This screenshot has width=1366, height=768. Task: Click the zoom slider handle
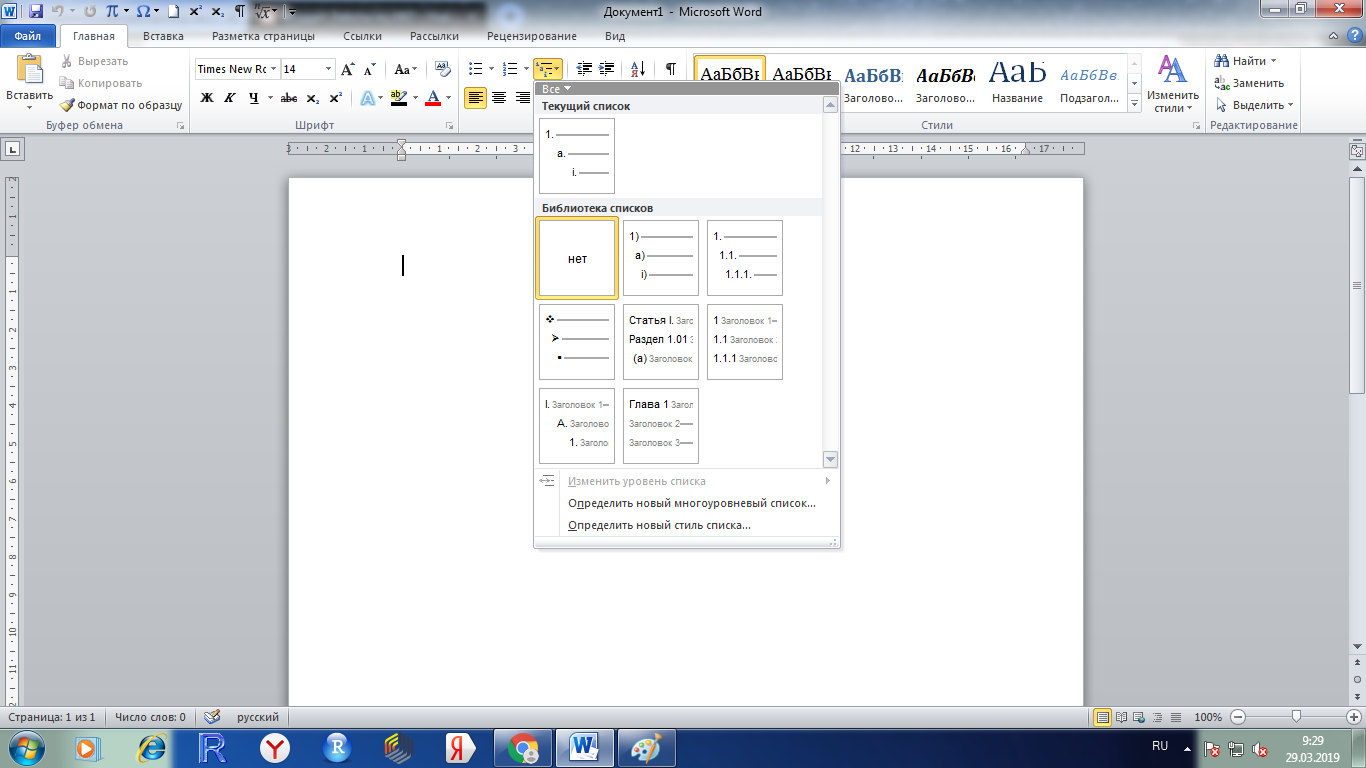point(1296,717)
